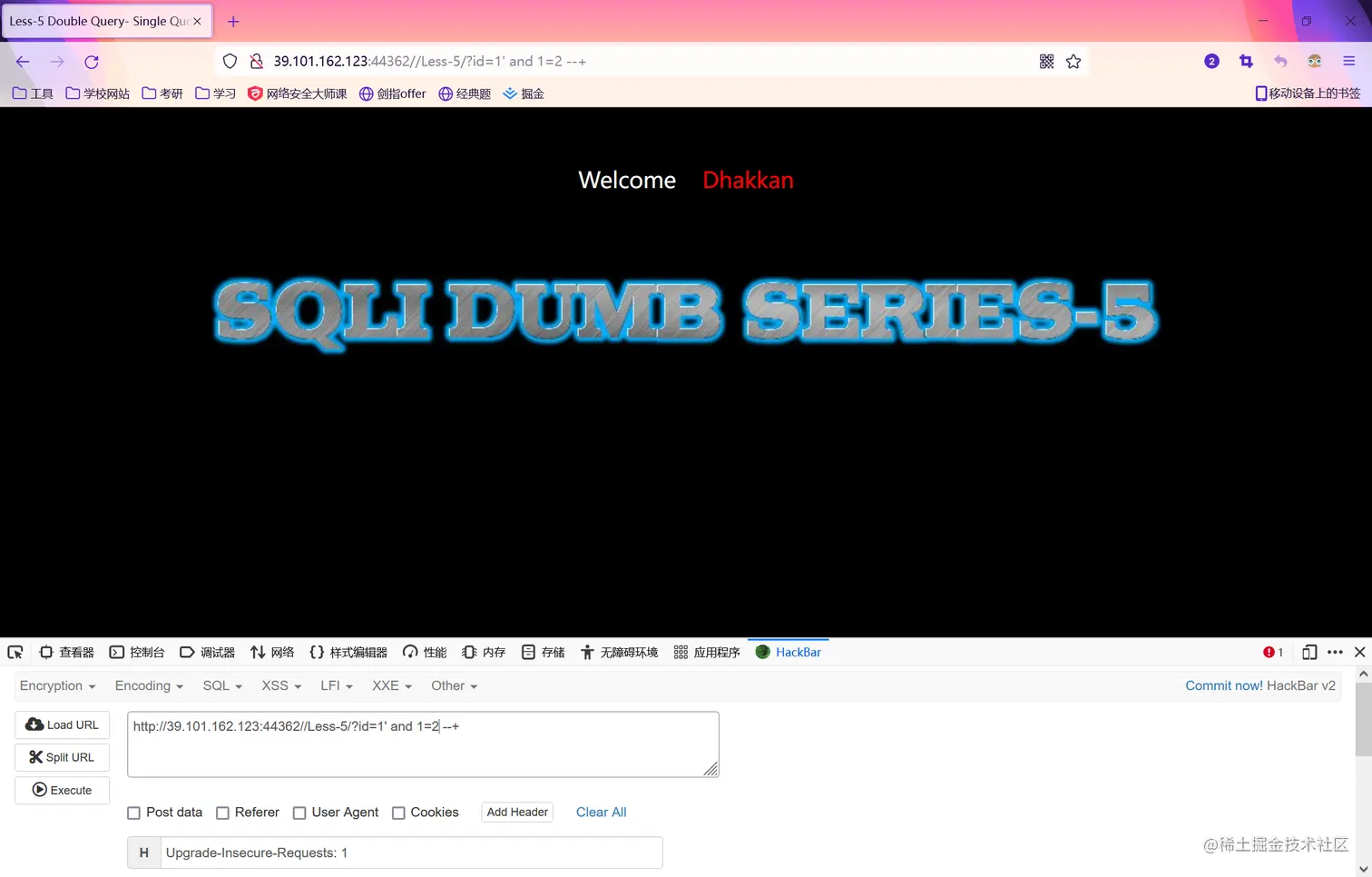The image size is (1372, 877).
Task: Enable the User Agent checkbox
Action: pyautogui.click(x=299, y=813)
